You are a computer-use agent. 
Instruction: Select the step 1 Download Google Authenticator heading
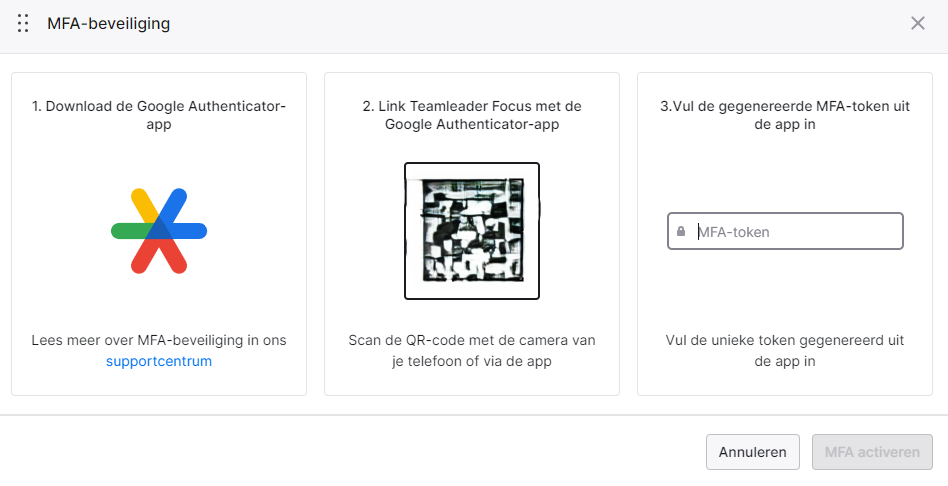coord(159,115)
